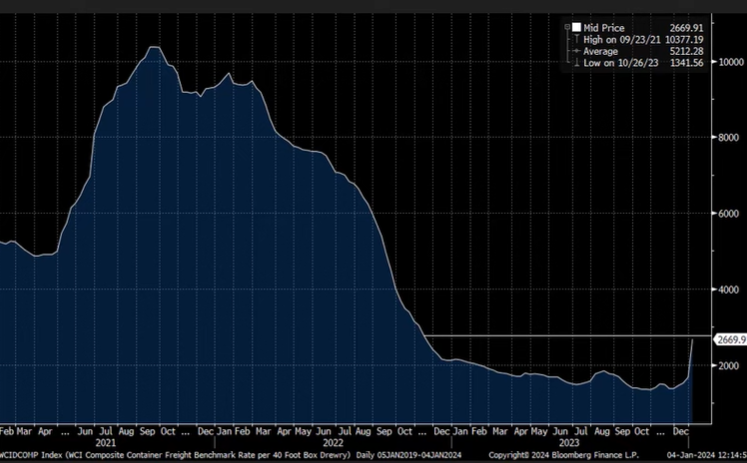Select the Mid Price legend label
This screenshot has width=747, height=463.
click(604, 28)
